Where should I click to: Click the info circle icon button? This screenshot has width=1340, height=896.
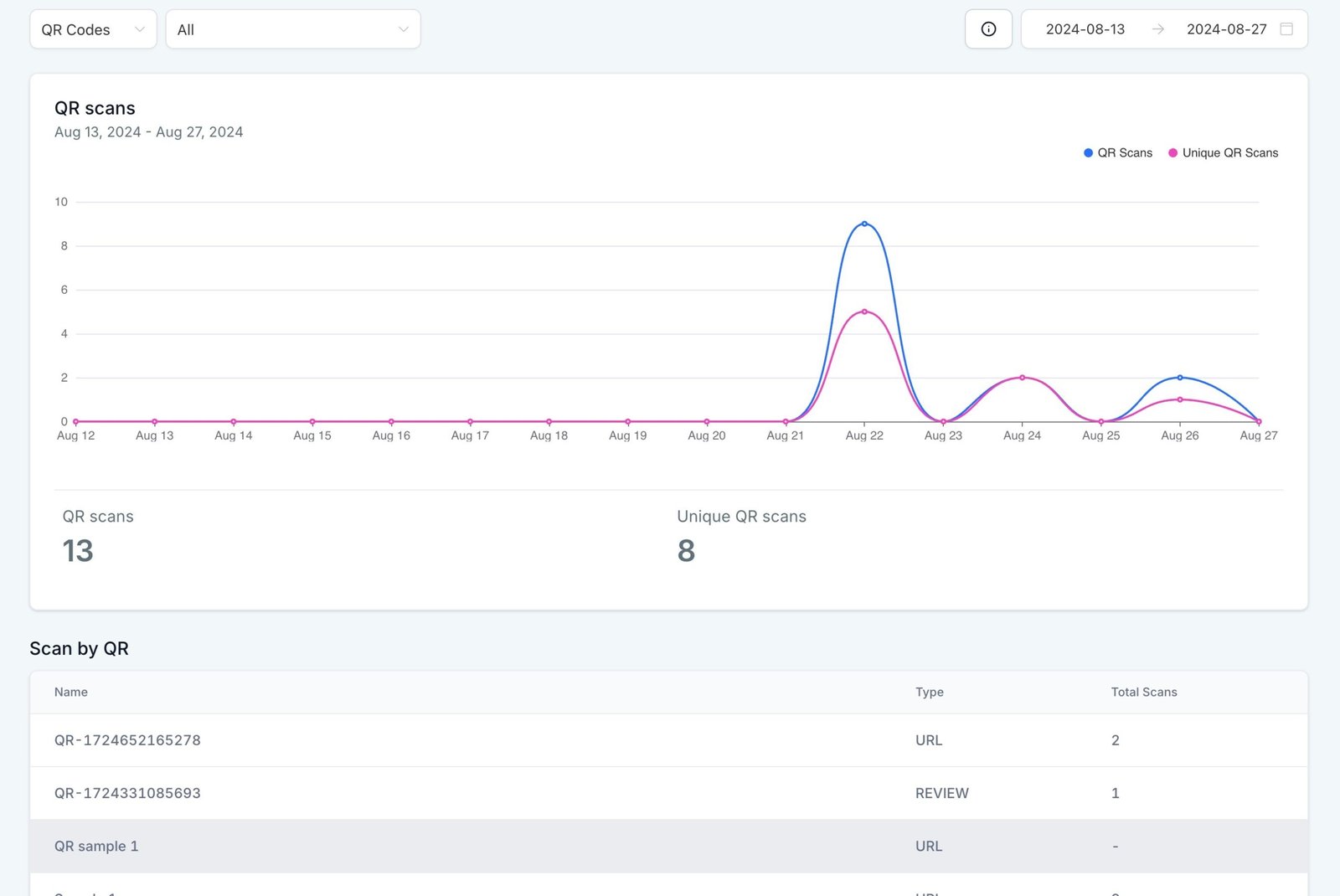click(988, 29)
